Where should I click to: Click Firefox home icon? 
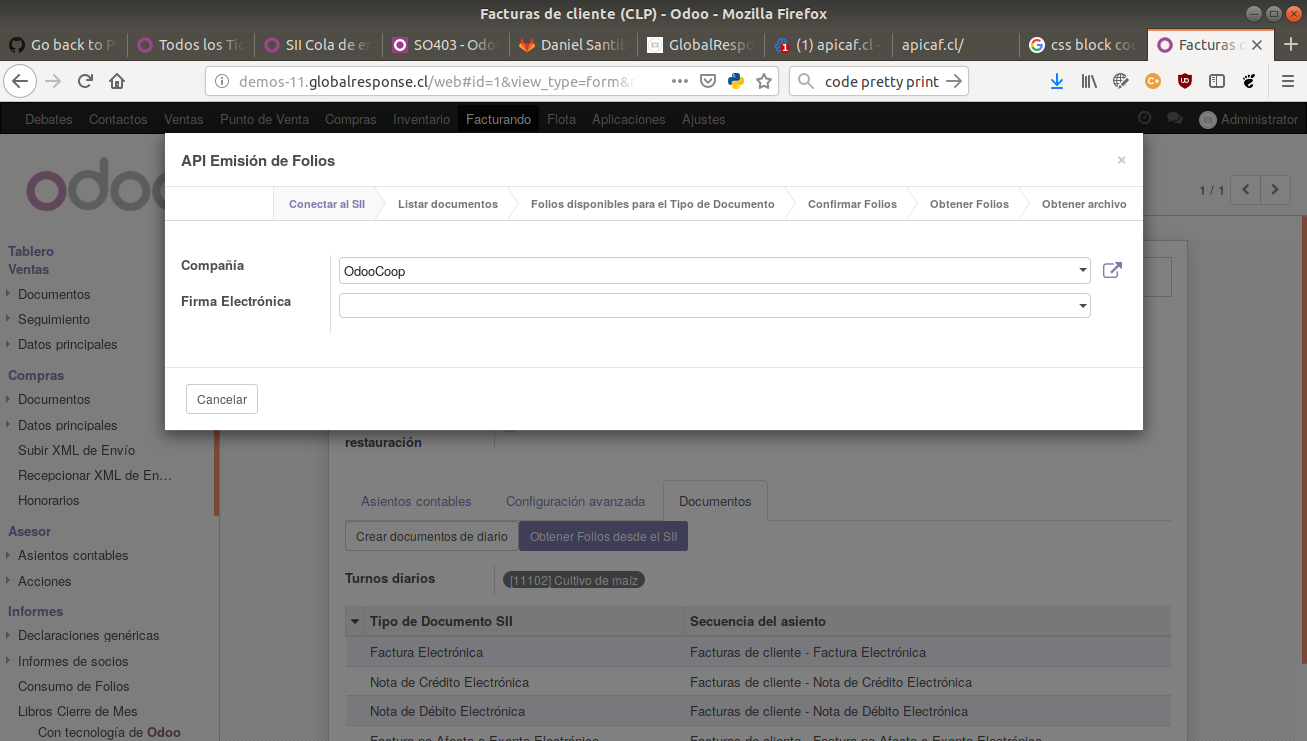point(117,81)
